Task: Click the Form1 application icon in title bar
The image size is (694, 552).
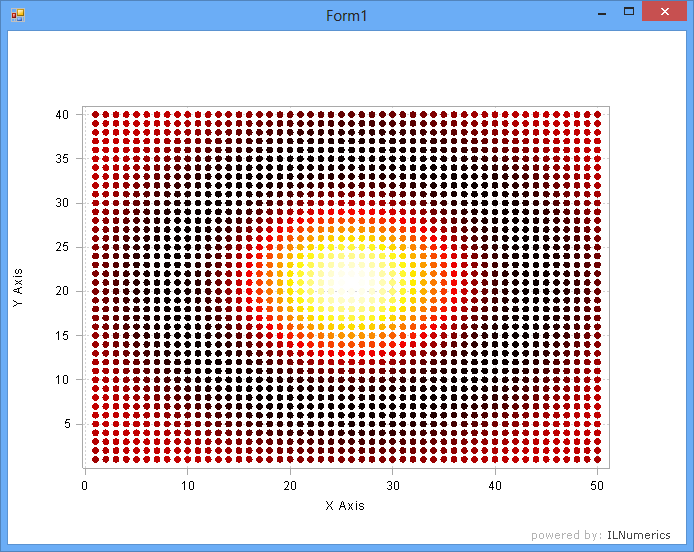Action: (x=18, y=15)
